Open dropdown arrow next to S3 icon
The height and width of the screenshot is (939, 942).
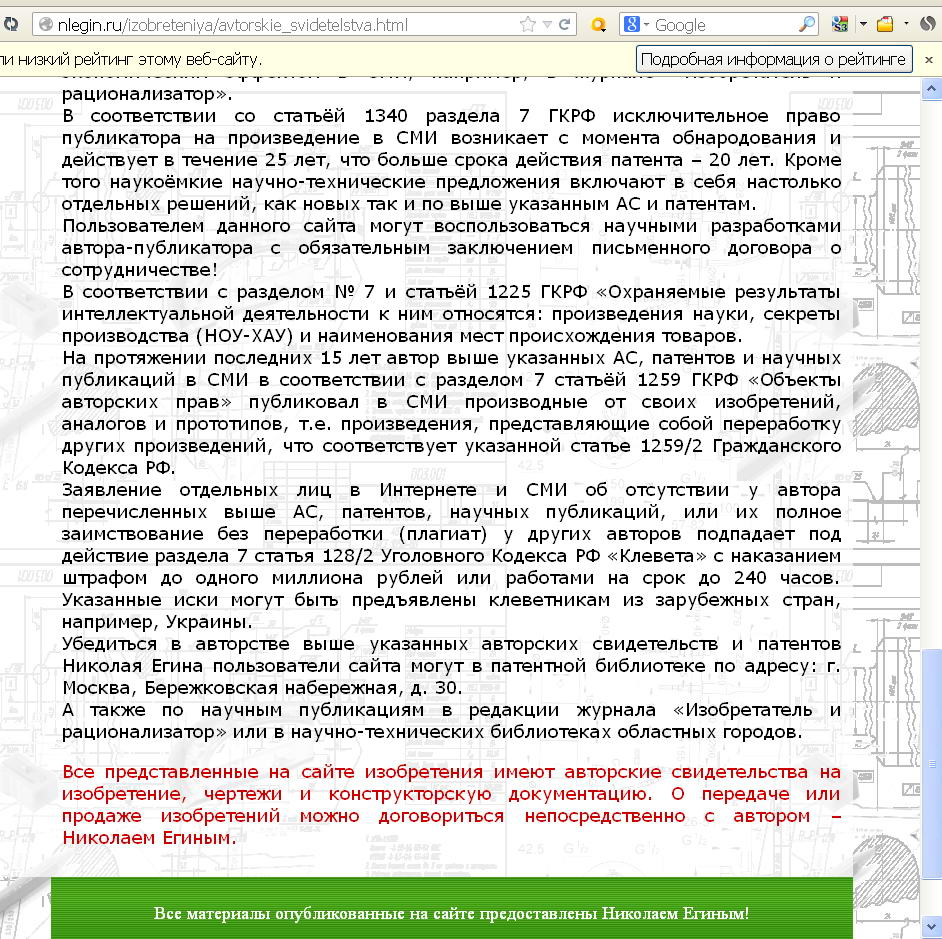pyautogui.click(x=863, y=25)
